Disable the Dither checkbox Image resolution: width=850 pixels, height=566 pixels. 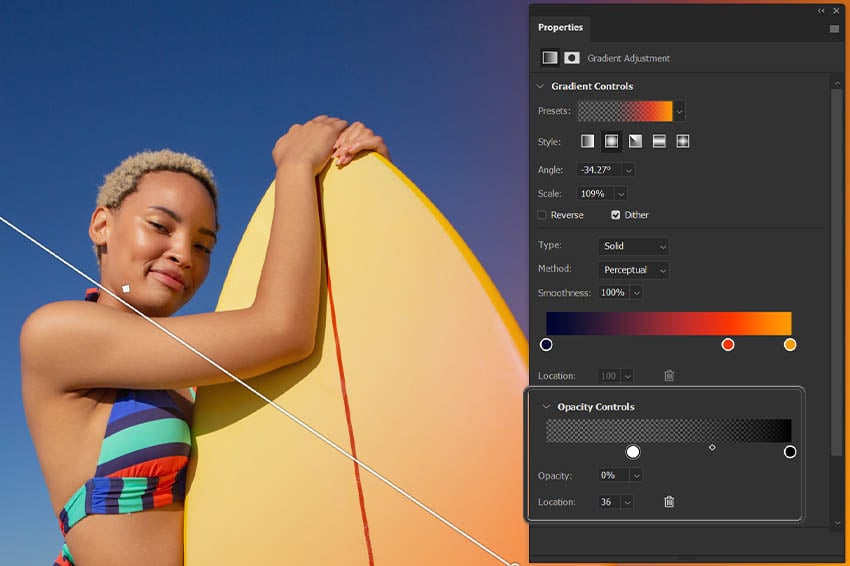615,215
